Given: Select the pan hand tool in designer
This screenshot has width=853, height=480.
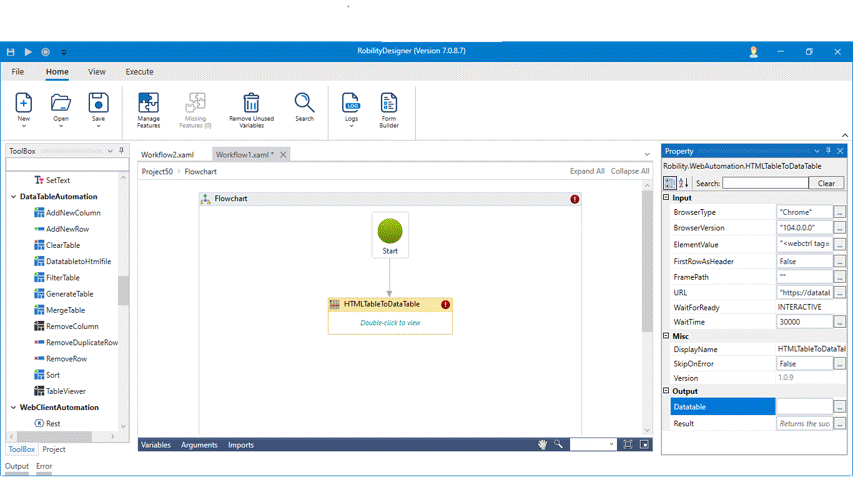Looking at the screenshot, I should [x=543, y=445].
